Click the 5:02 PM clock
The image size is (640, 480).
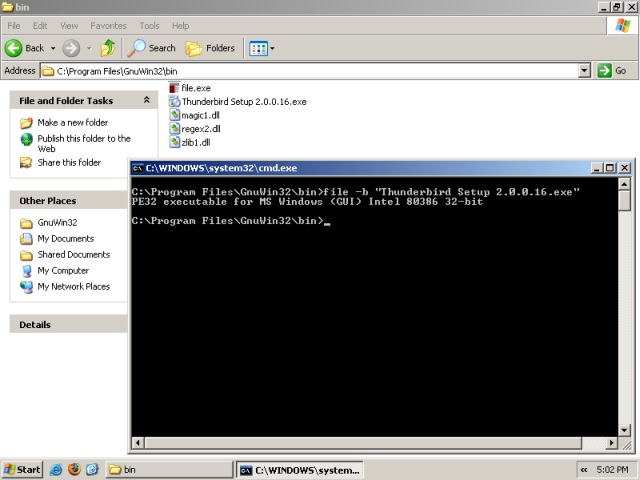[x=612, y=470]
